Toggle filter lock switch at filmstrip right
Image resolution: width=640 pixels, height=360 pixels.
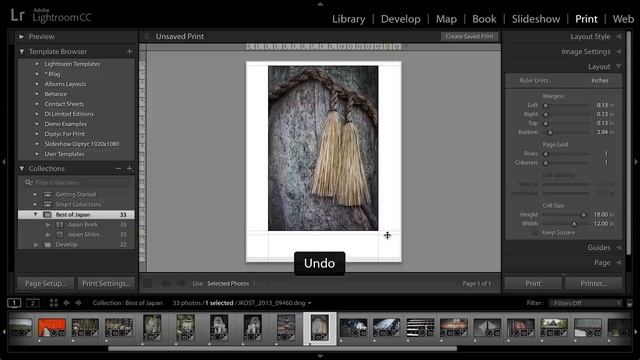pyautogui.click(x=629, y=303)
